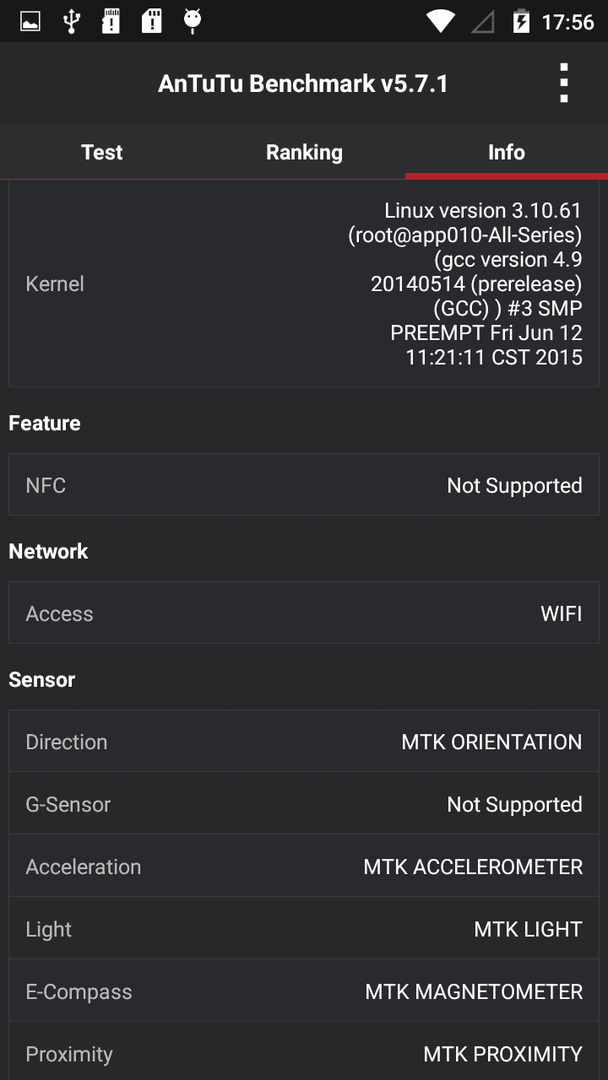Image resolution: width=608 pixels, height=1080 pixels.
Task: Tap the picture notification icon
Action: tap(30, 22)
